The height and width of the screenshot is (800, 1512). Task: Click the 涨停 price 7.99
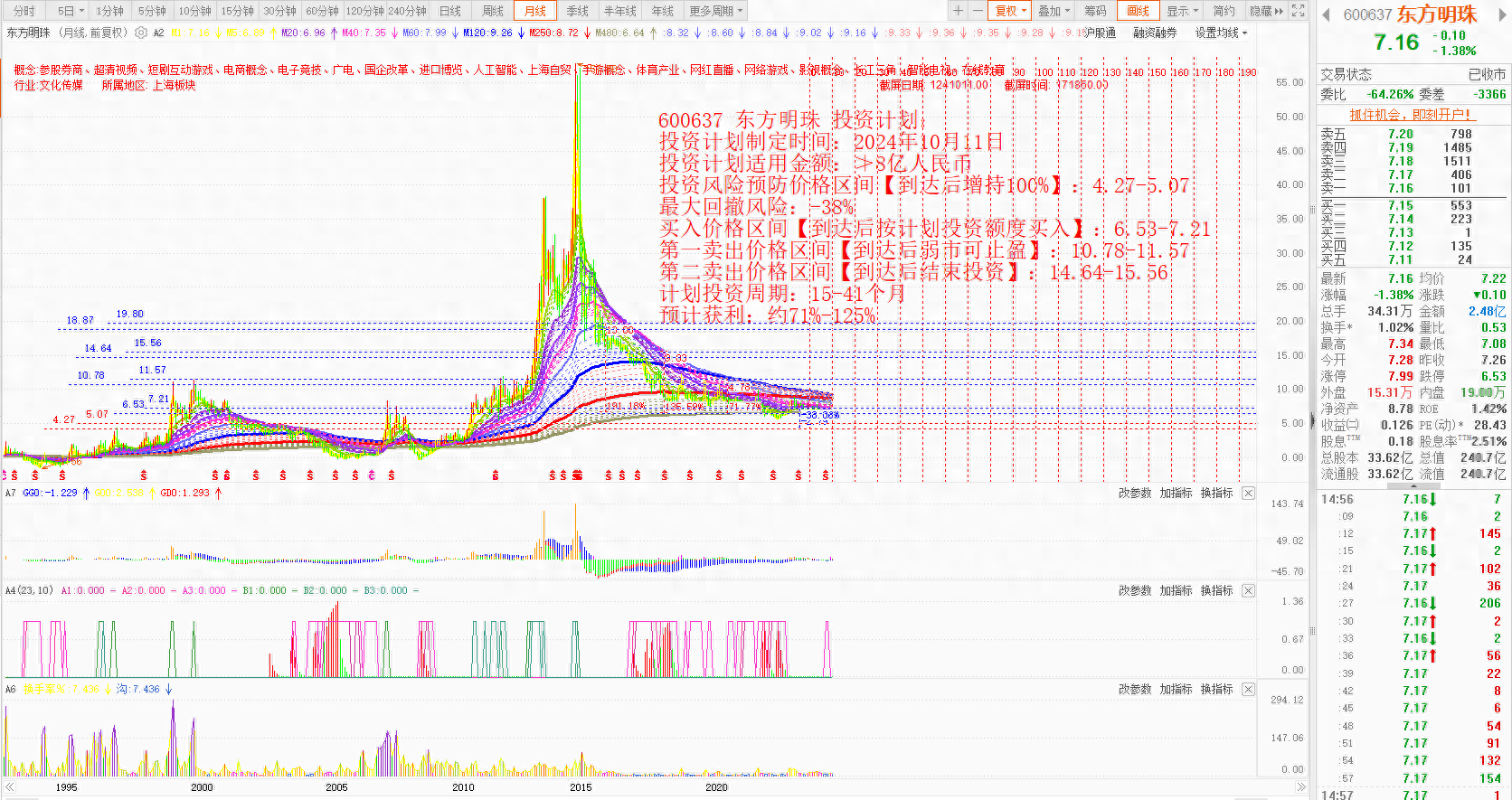click(x=1401, y=376)
